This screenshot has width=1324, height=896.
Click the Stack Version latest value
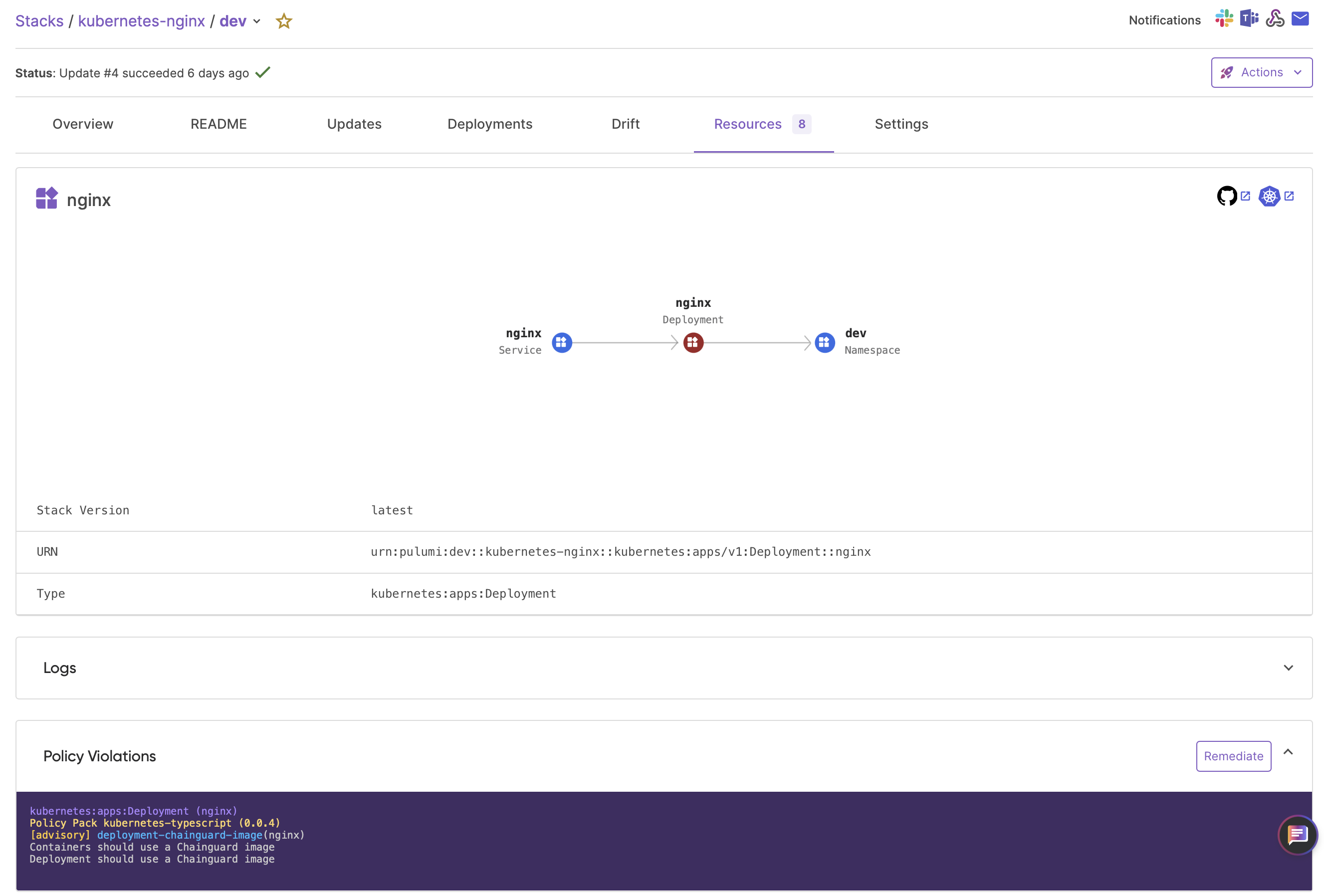392,510
